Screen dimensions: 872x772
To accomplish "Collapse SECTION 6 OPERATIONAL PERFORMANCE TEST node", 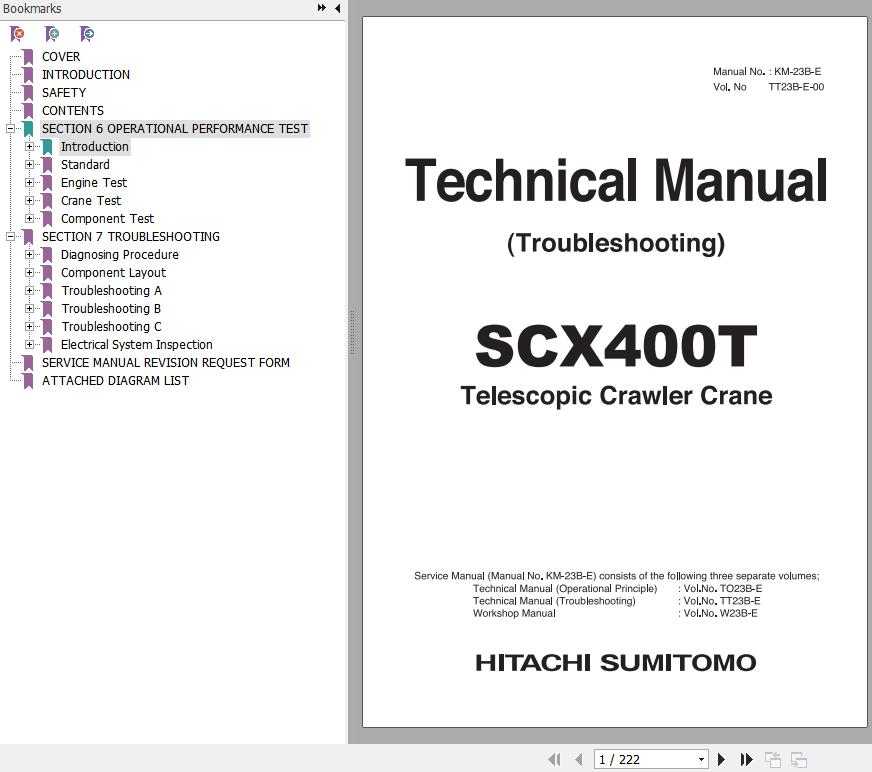I will [x=11, y=129].
